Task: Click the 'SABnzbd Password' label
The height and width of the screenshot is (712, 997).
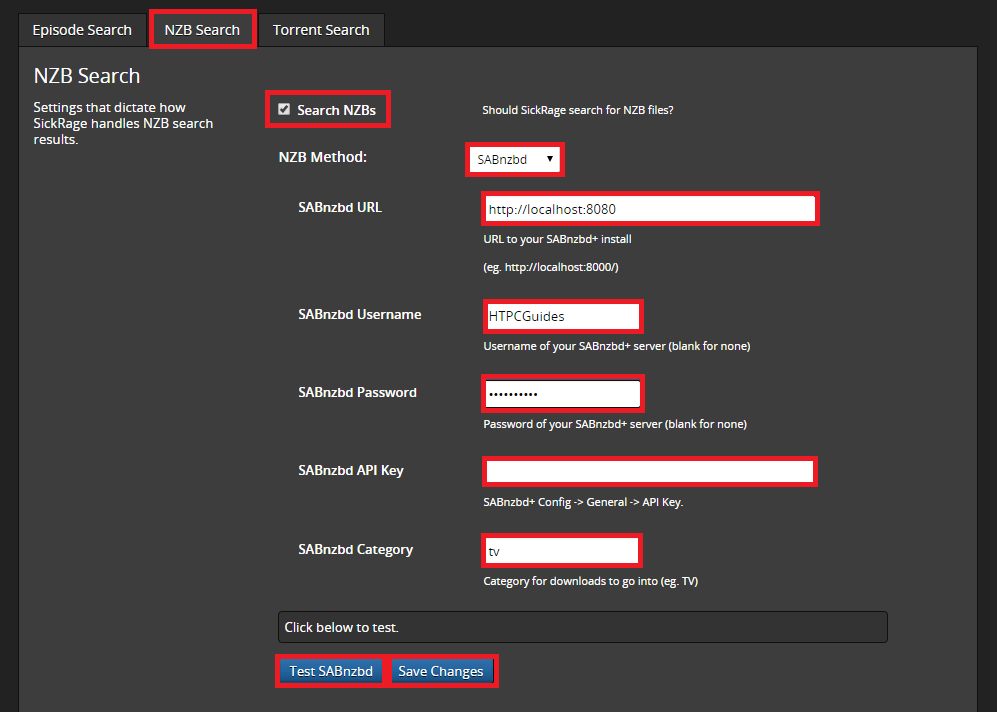Action: 357,392
